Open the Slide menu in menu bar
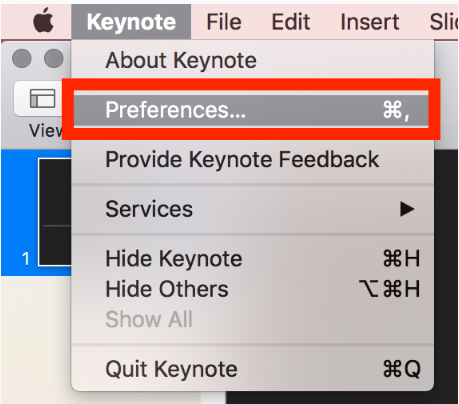 point(444,22)
